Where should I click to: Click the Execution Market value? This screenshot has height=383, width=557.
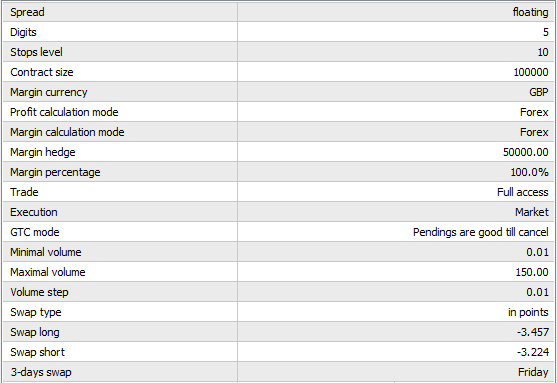tap(531, 212)
